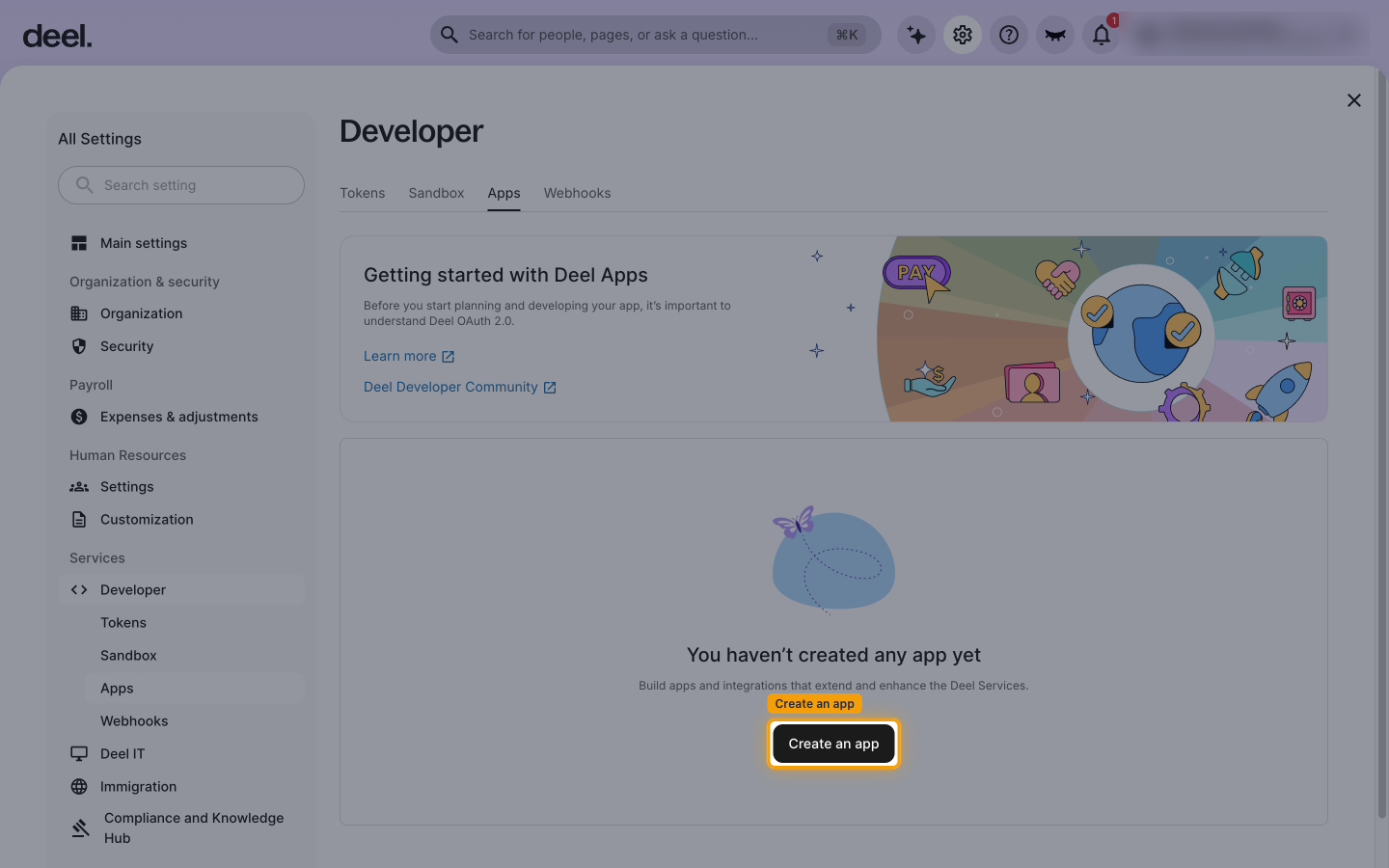The image size is (1389, 868).
Task: Click the ⌘K shortcut badge
Action: coord(847,35)
